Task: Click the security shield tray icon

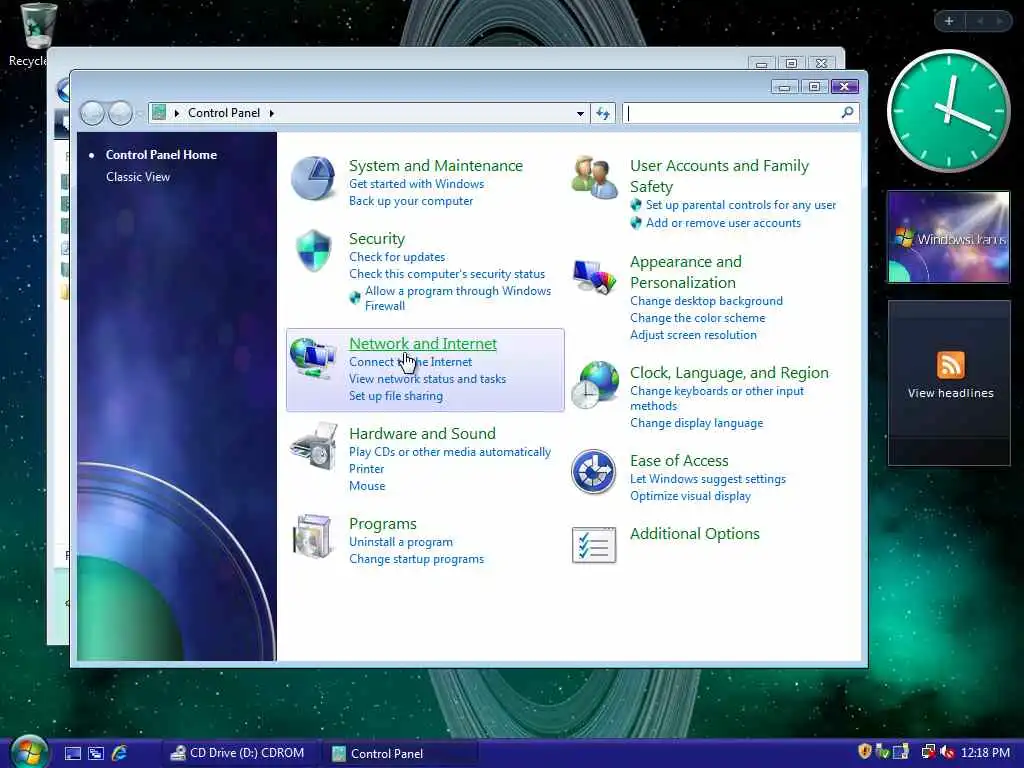Action: tap(865, 752)
